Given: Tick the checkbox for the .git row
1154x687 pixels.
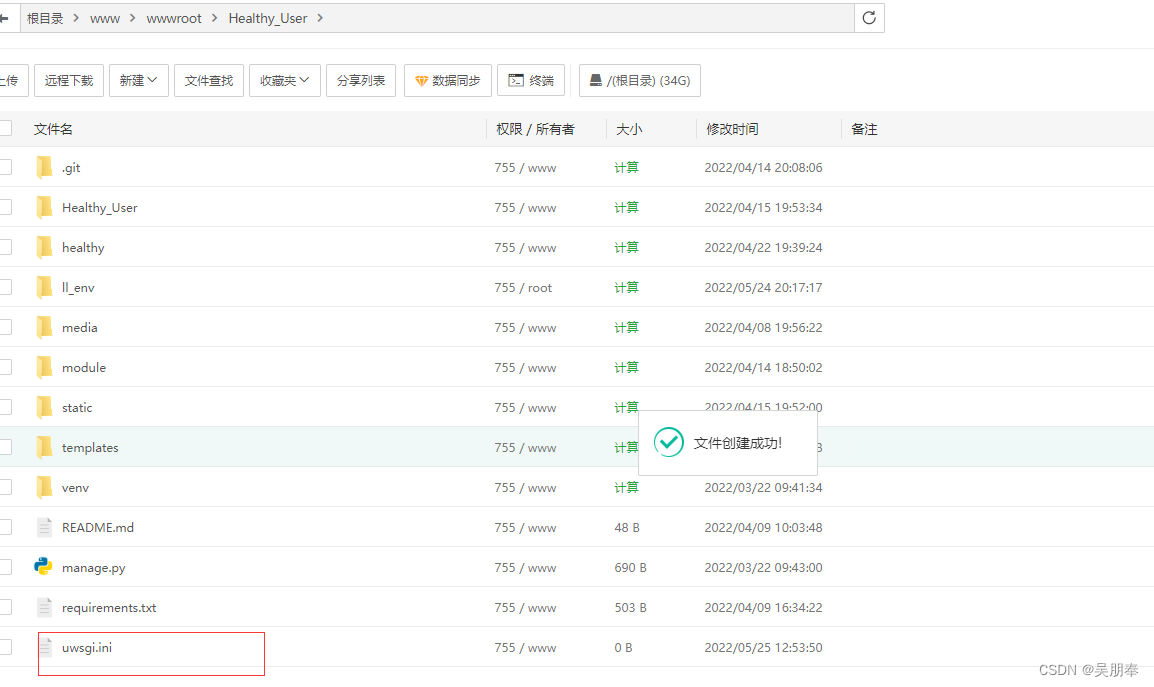Looking at the screenshot, I should click(x=5, y=167).
